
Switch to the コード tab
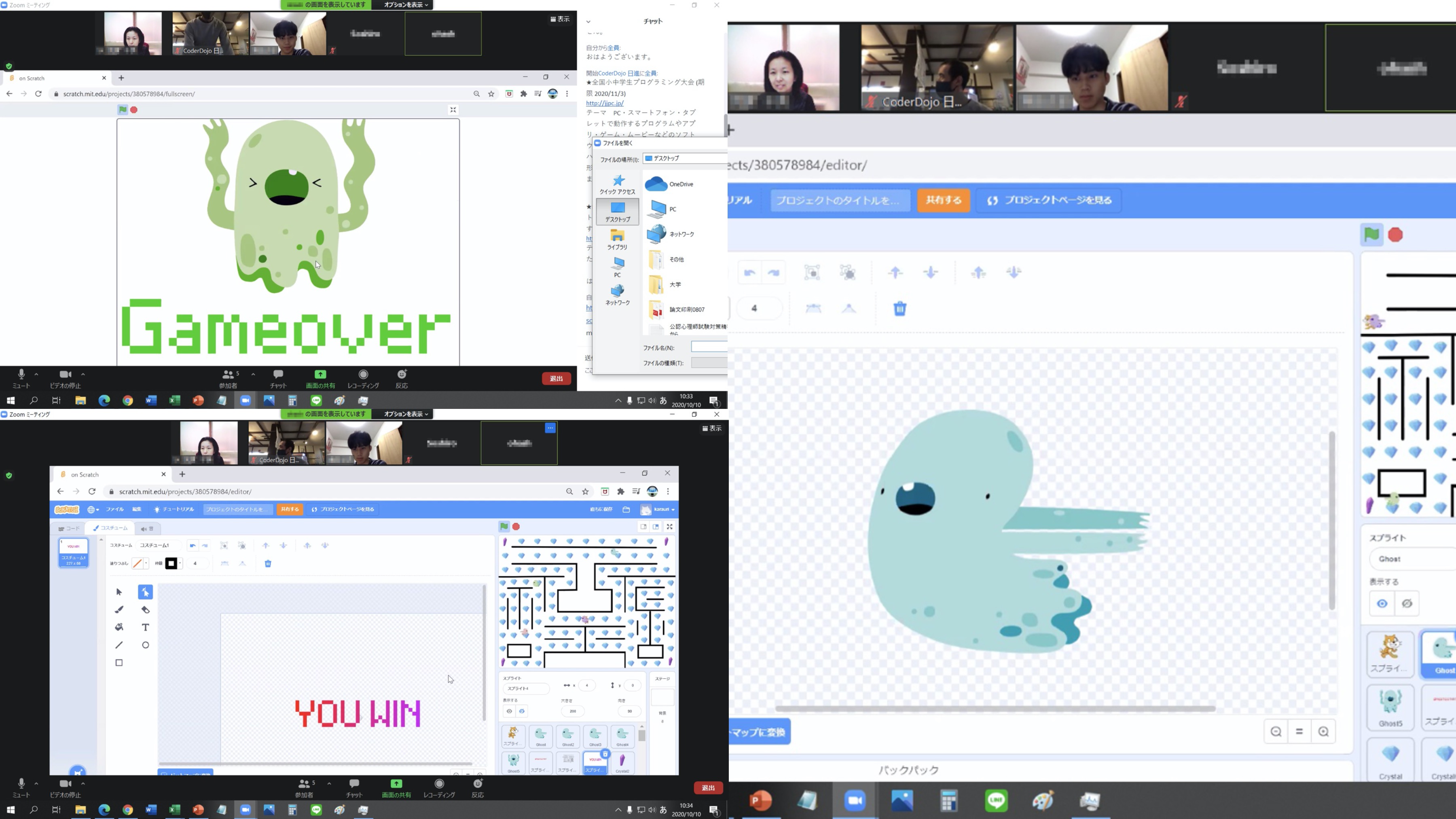pos(70,529)
